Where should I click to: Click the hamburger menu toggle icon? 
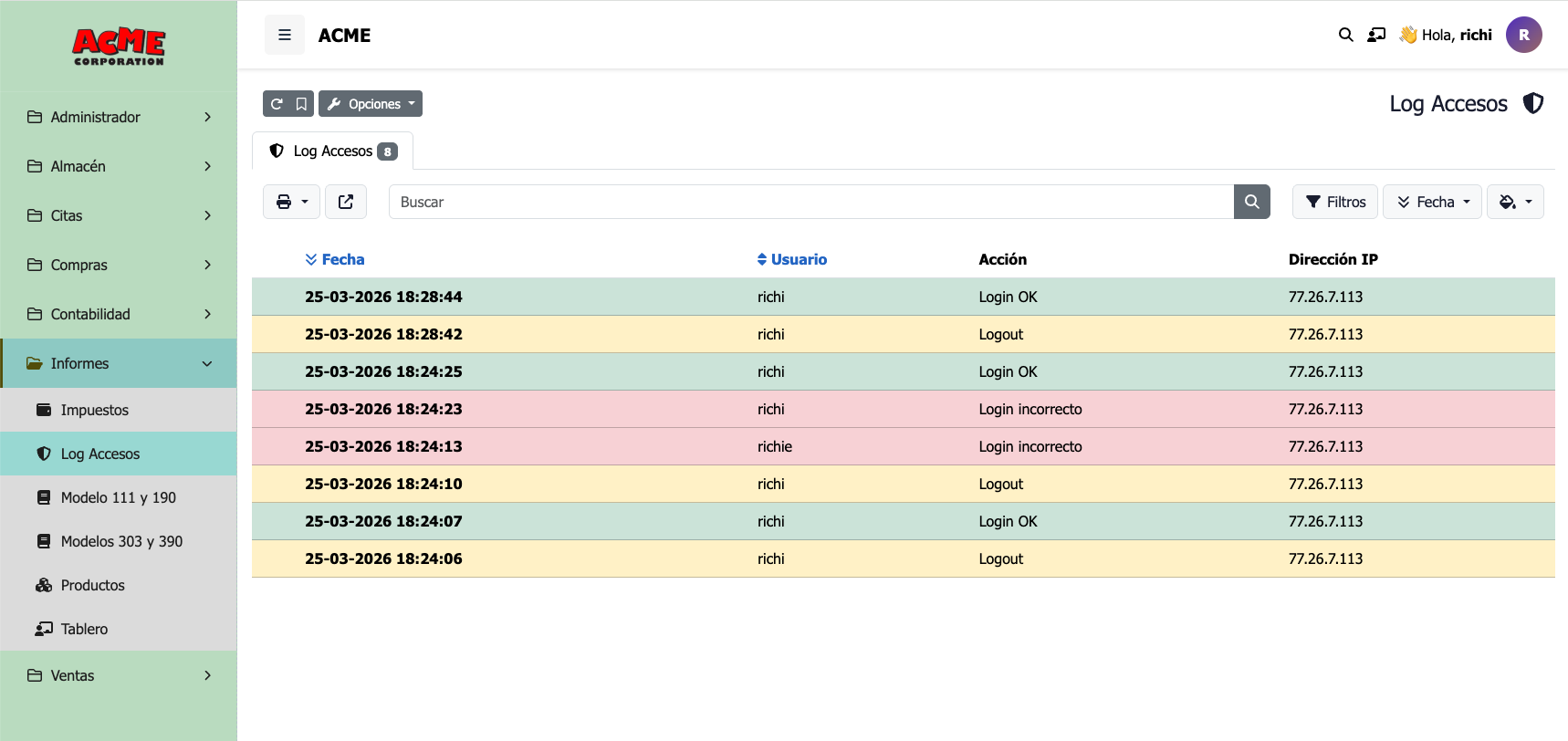tap(285, 36)
